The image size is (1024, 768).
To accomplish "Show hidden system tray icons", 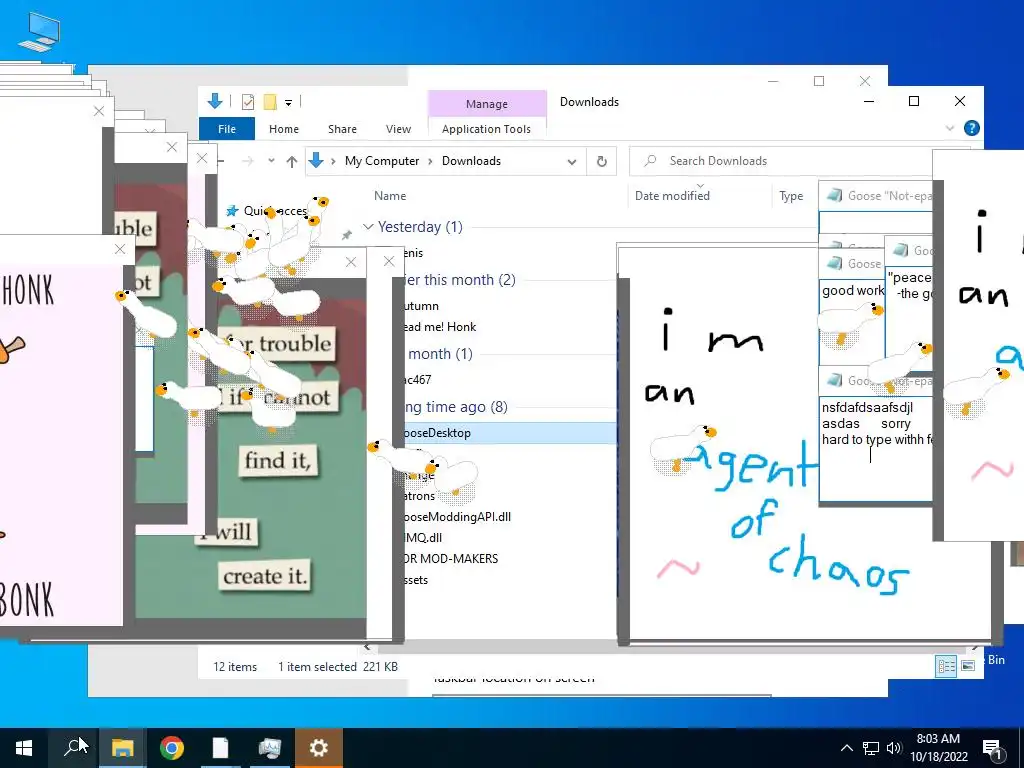I will pos(846,748).
